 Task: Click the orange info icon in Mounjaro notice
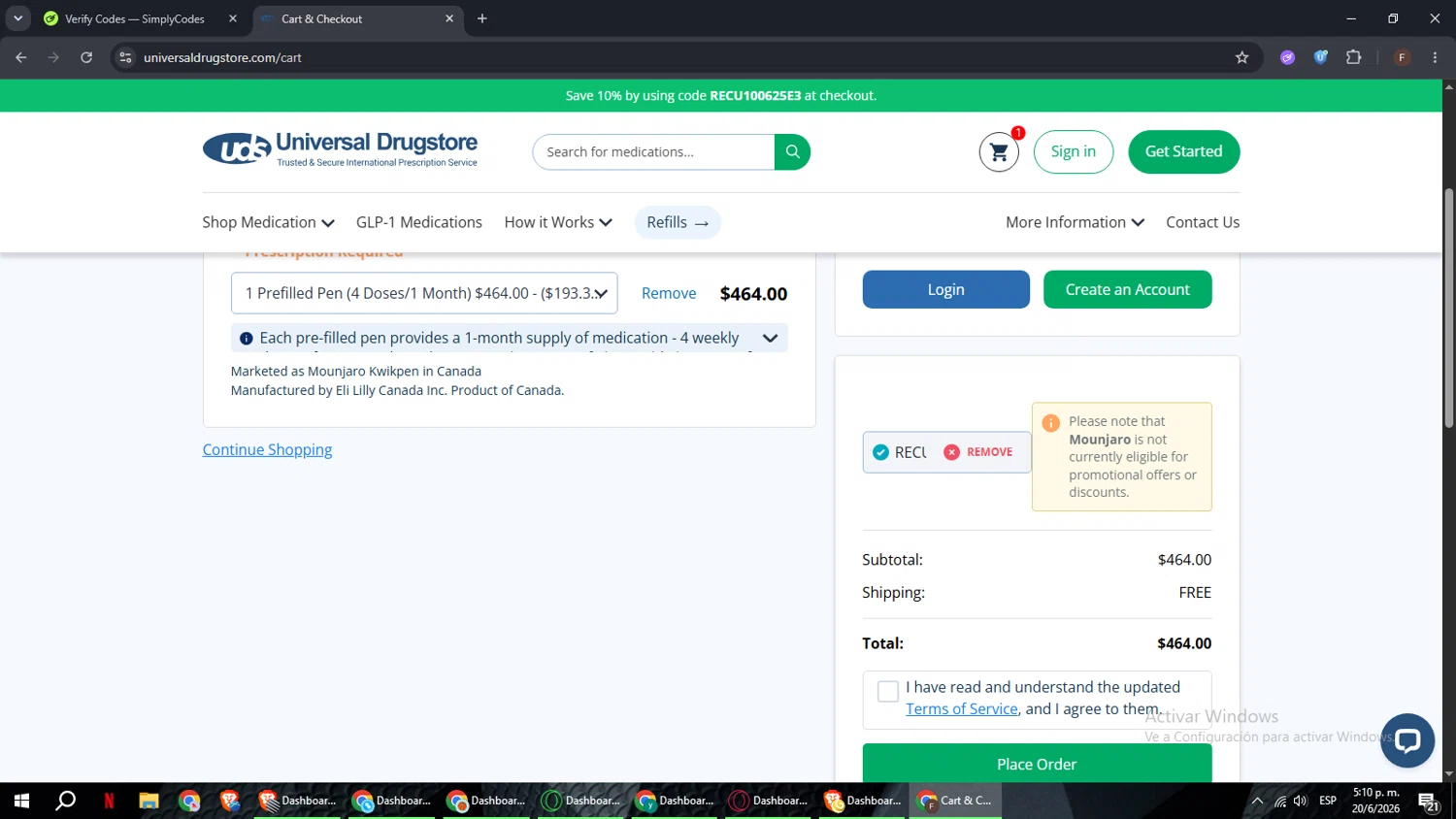pyautogui.click(x=1050, y=423)
